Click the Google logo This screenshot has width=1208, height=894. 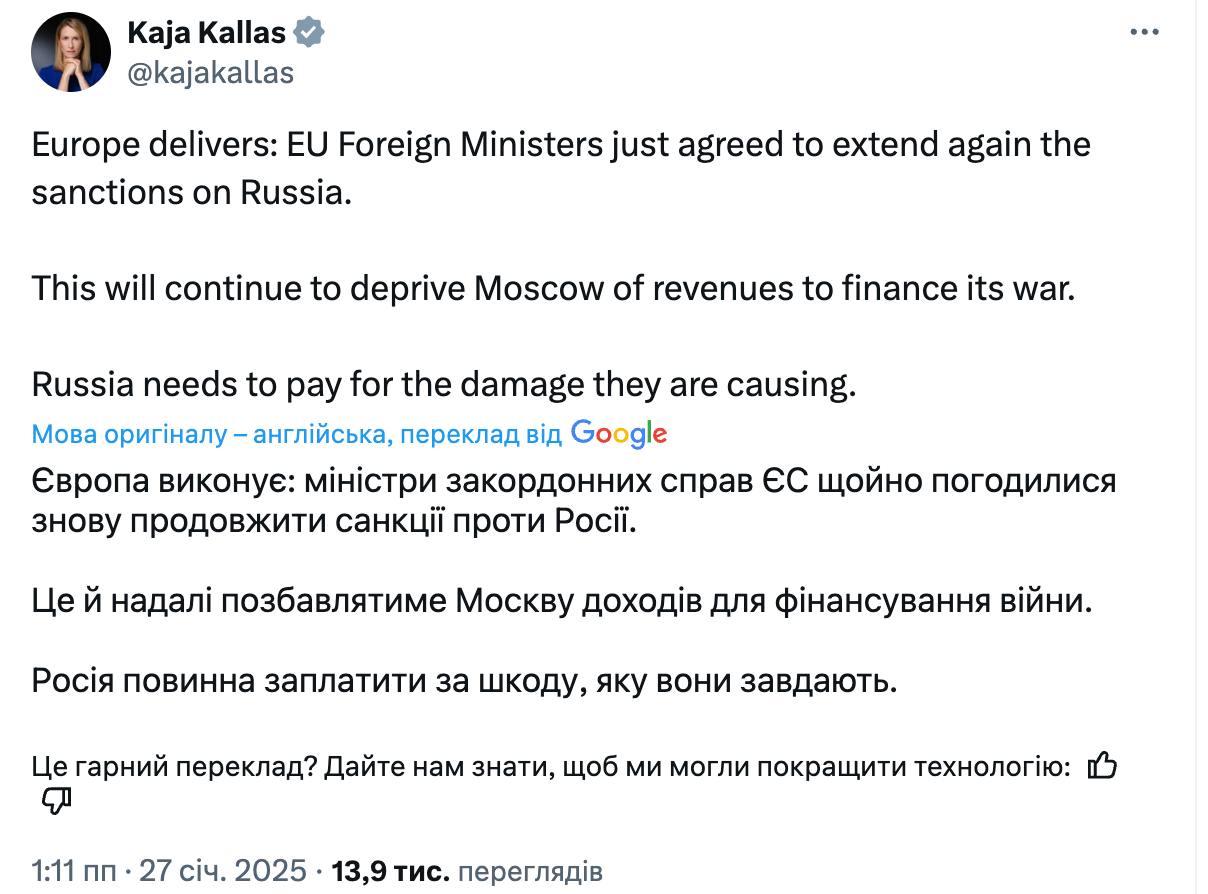tap(618, 434)
